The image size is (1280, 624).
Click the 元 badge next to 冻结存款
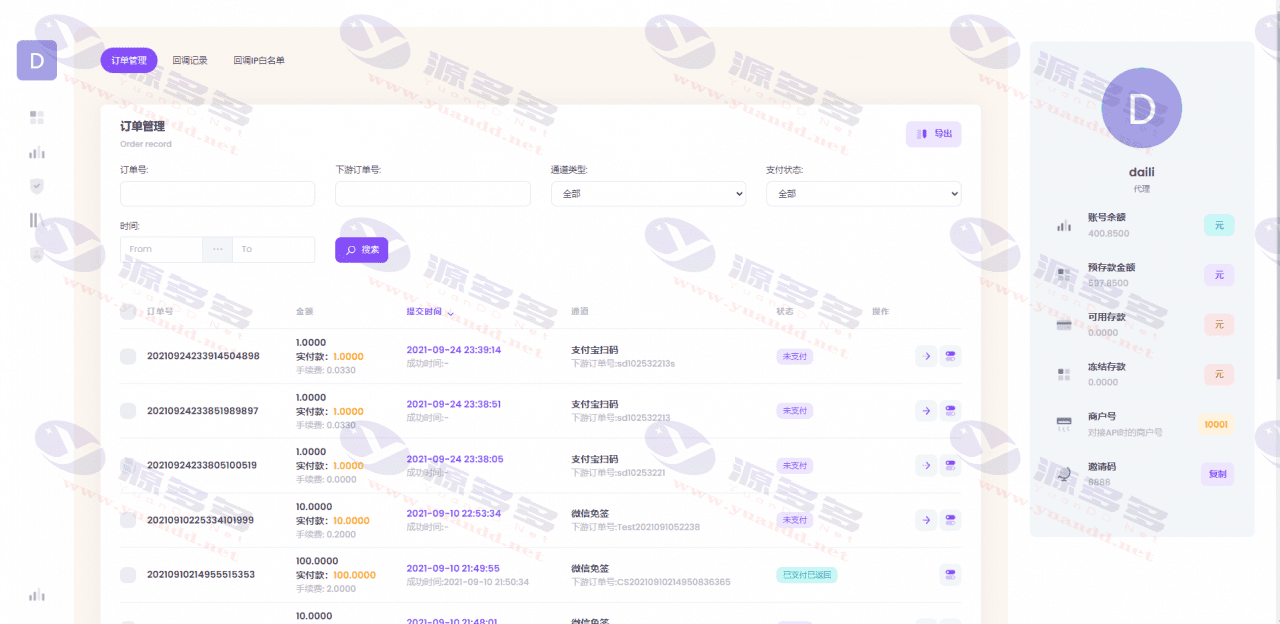[x=1219, y=374]
